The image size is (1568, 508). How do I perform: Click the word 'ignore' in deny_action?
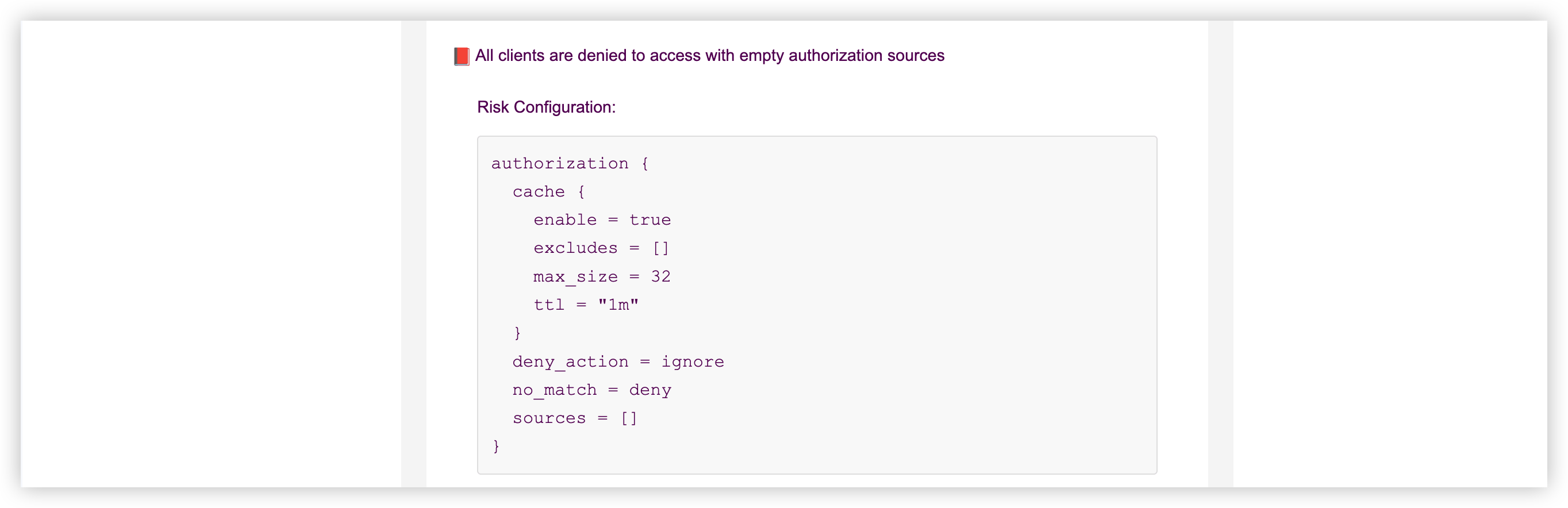tap(692, 361)
